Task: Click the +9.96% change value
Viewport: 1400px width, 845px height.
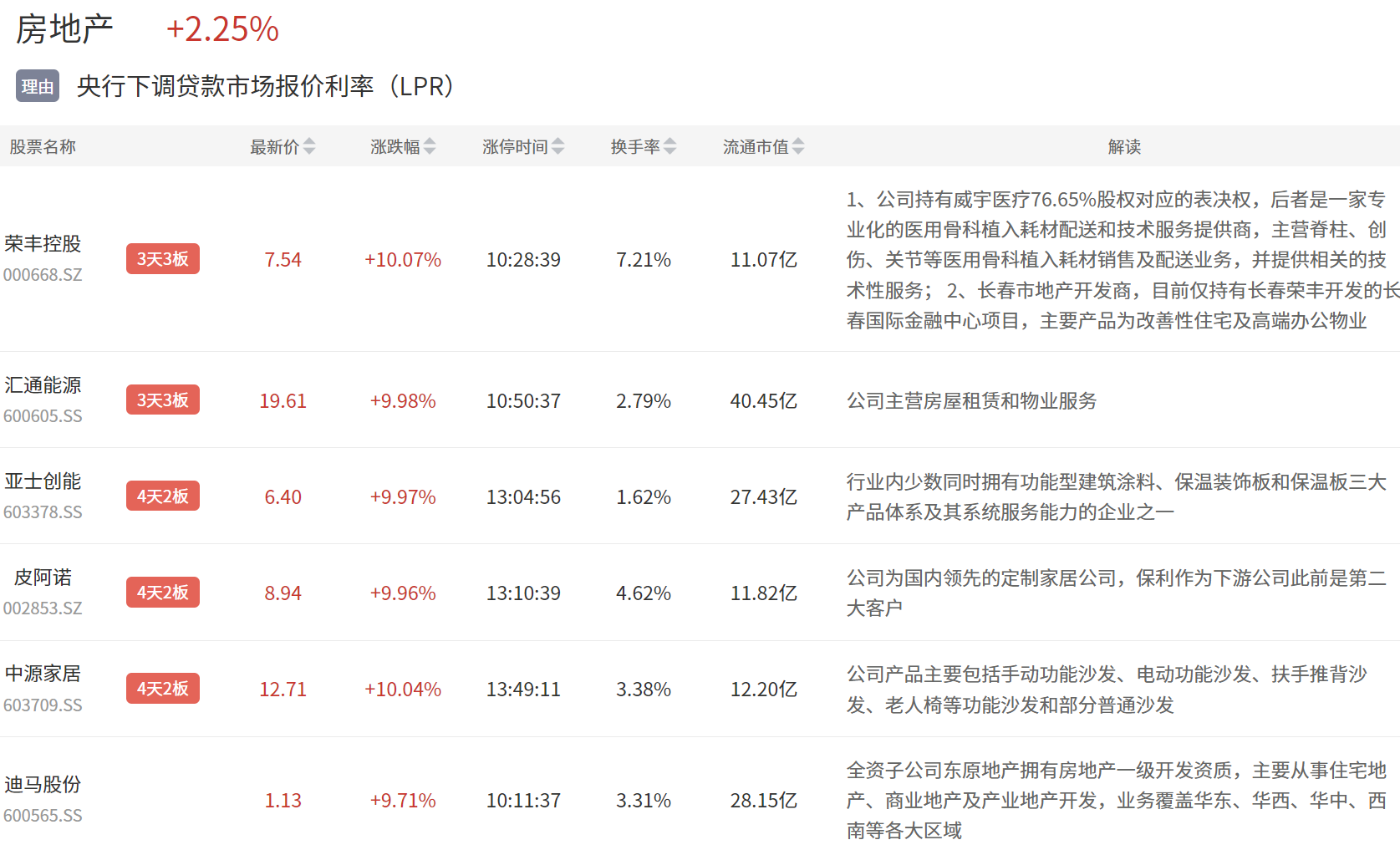Action: [x=403, y=593]
